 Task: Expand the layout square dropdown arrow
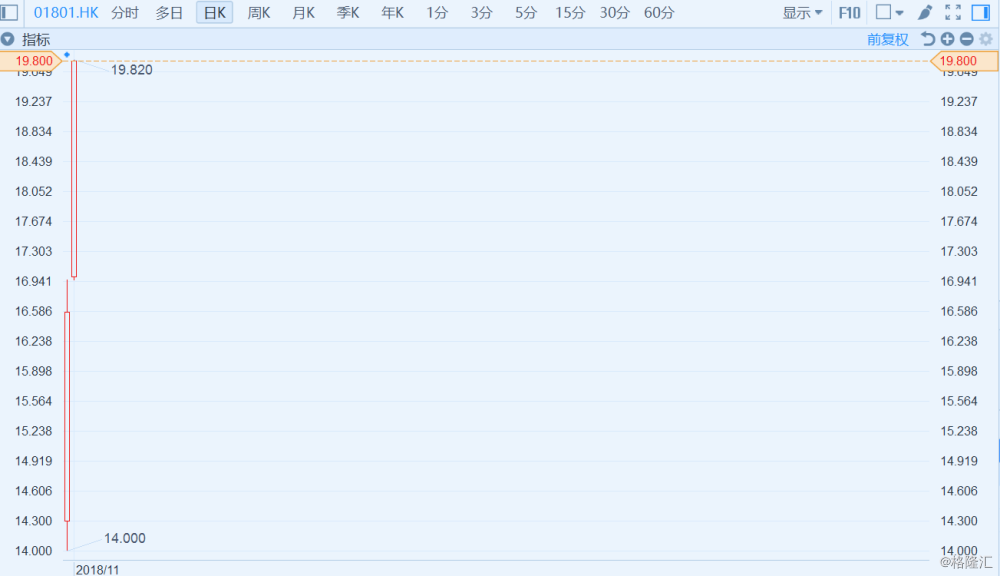899,13
